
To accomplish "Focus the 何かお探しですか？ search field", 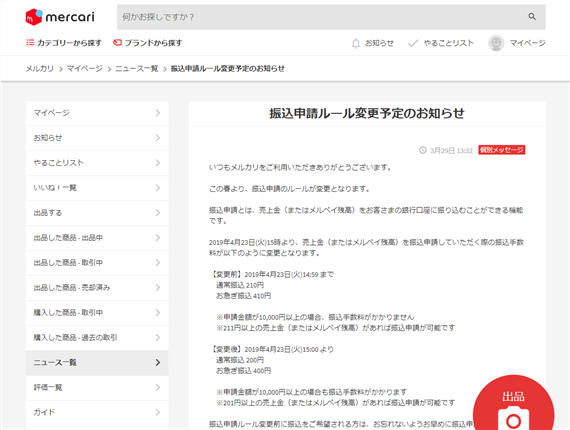I will point(331,17).
